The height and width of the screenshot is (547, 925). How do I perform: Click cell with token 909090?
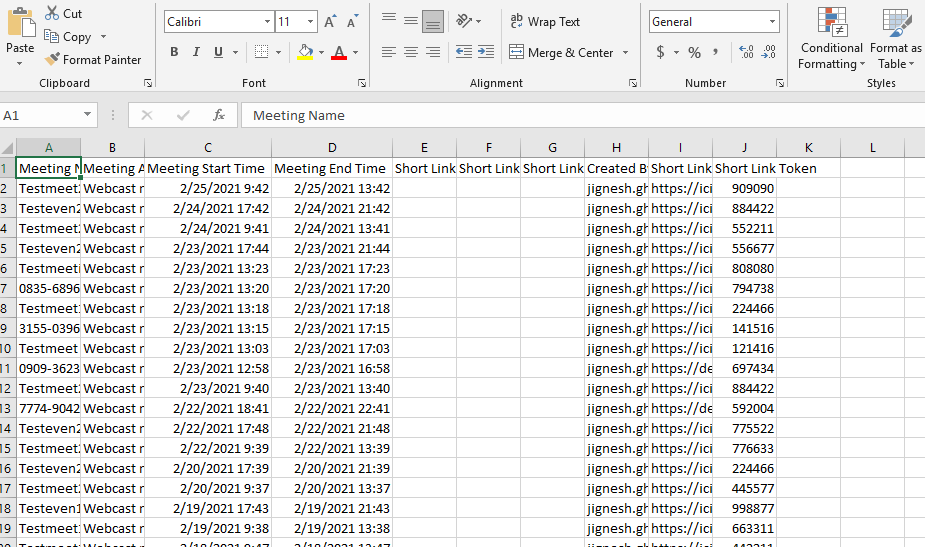point(744,188)
